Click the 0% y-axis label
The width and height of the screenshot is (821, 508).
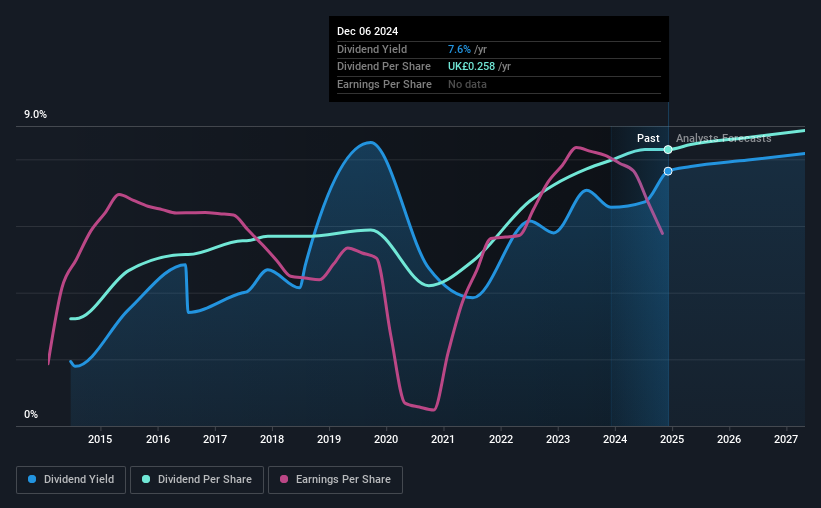click(31, 414)
